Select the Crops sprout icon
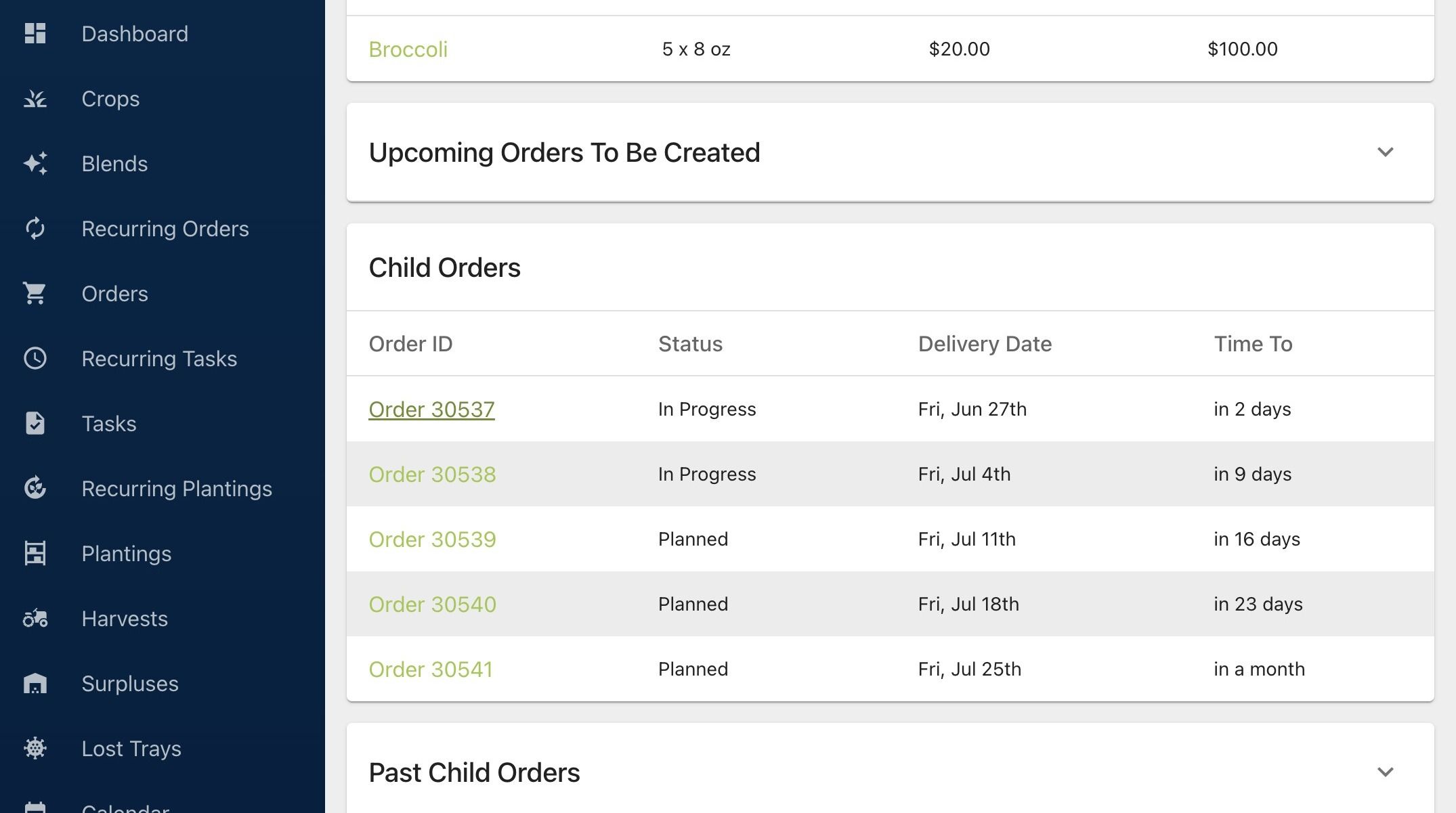1456x813 pixels. tap(35, 98)
